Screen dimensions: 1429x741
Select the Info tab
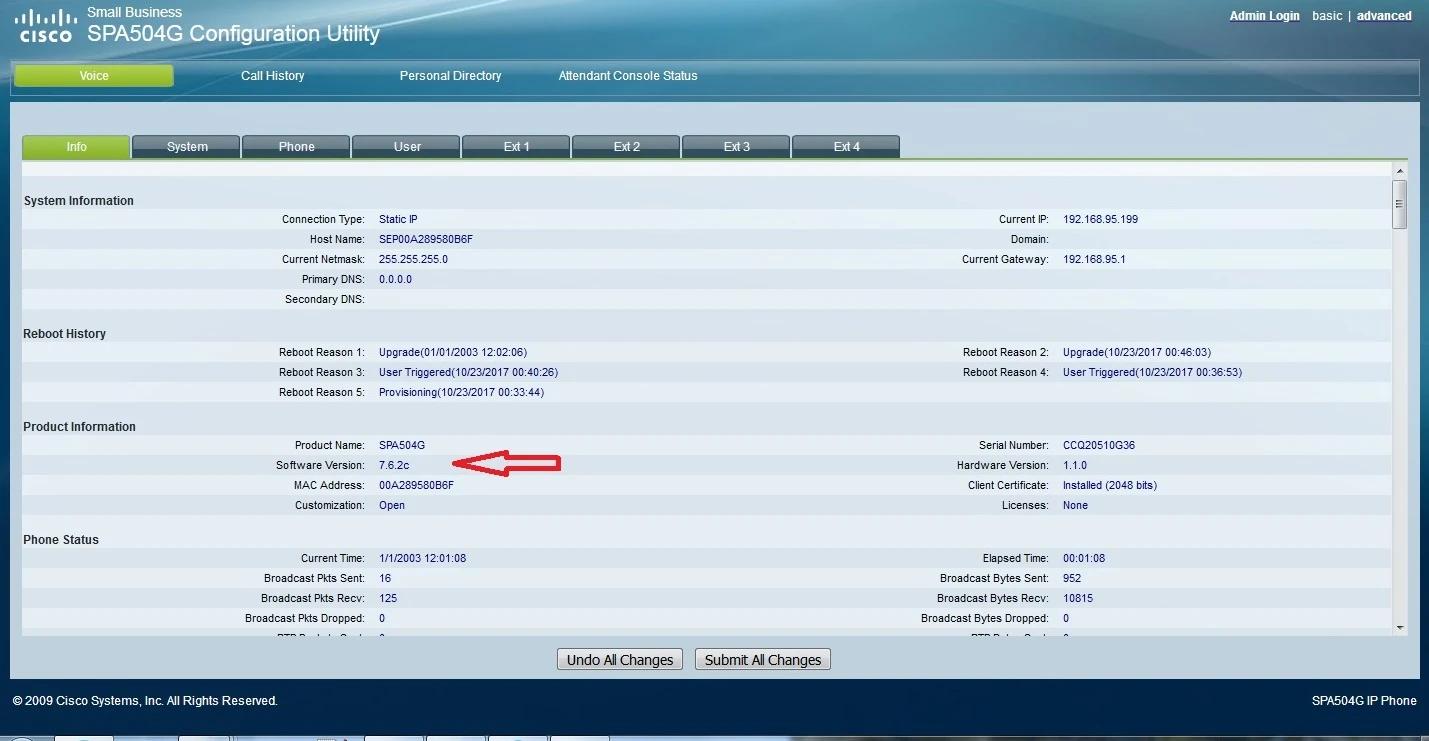[76, 147]
